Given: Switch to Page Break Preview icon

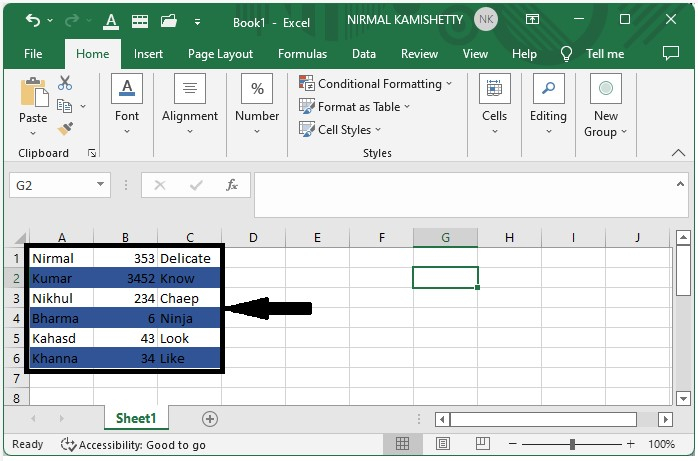Looking at the screenshot, I should click(483, 443).
